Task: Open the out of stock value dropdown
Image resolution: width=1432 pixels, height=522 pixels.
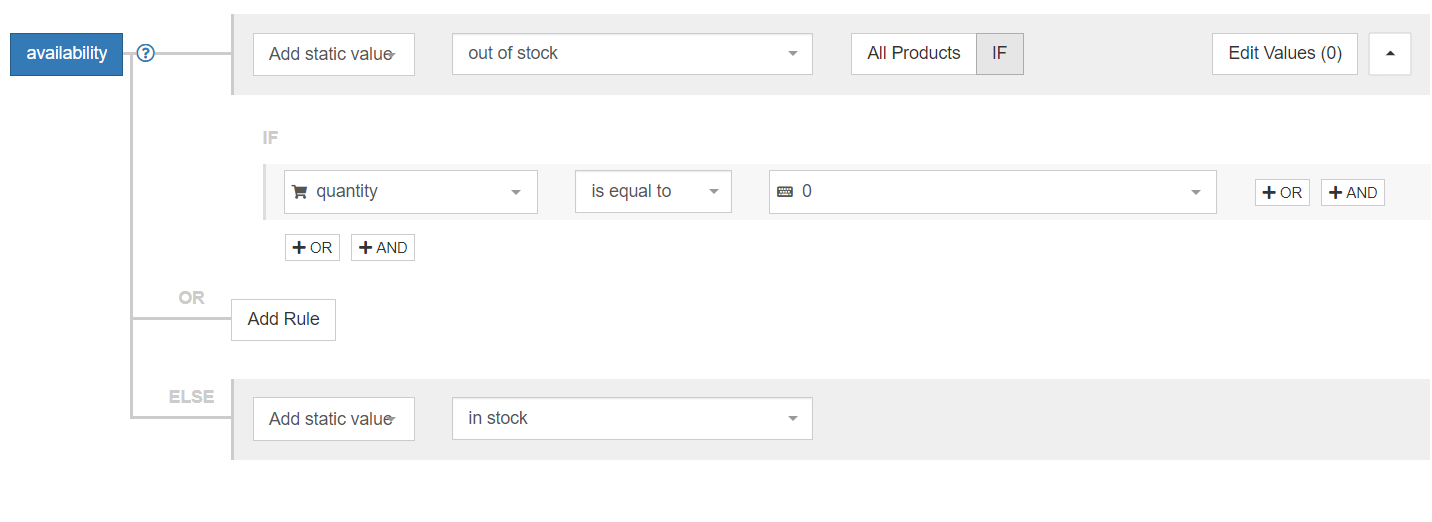Action: click(x=632, y=54)
